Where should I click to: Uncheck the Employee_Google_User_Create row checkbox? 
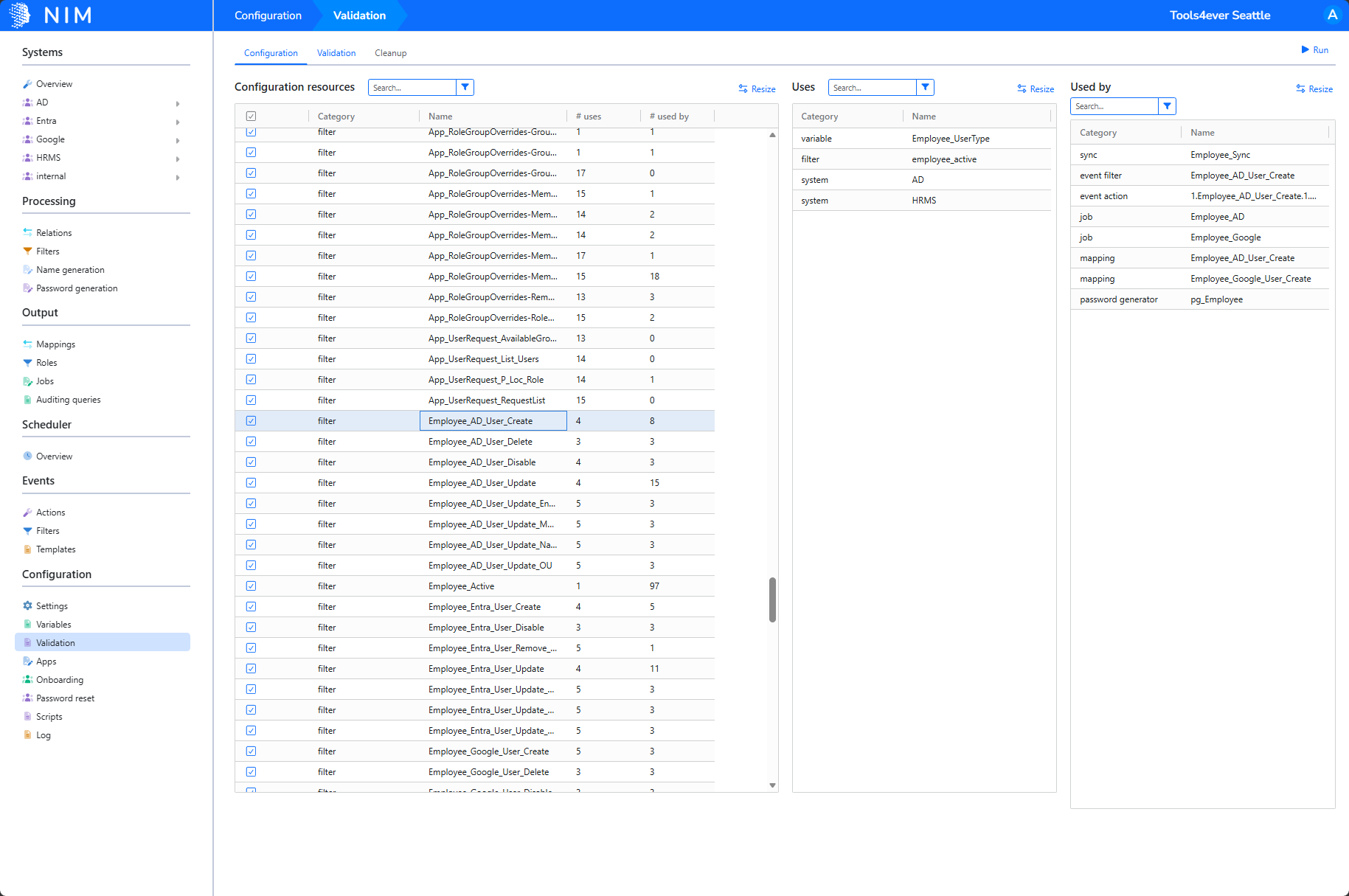click(x=251, y=751)
